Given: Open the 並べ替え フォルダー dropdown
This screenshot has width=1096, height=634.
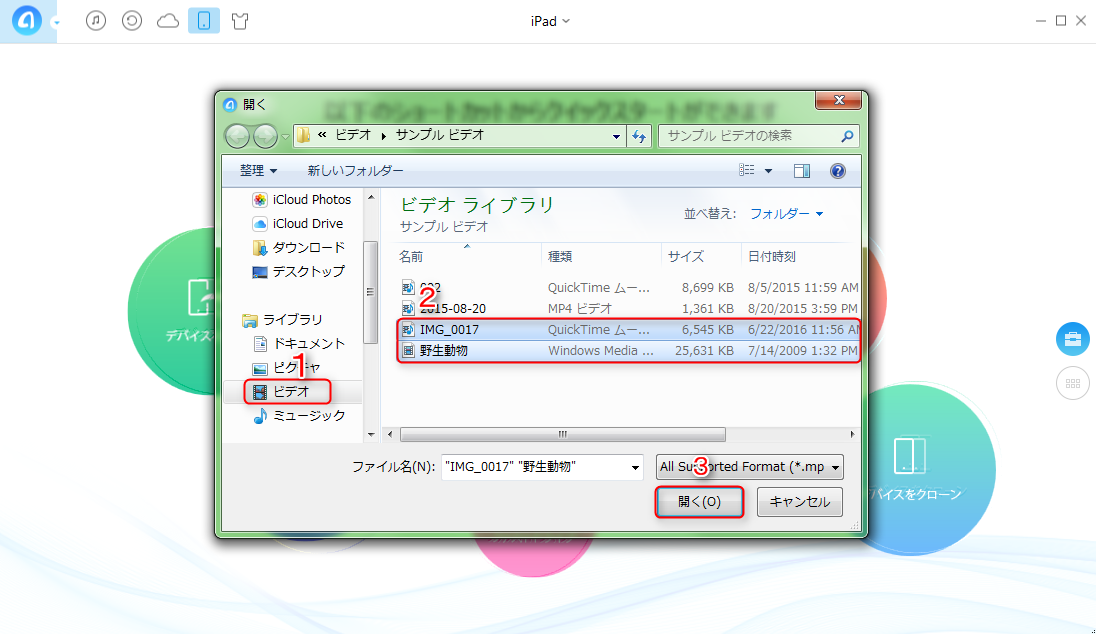Looking at the screenshot, I should (786, 214).
